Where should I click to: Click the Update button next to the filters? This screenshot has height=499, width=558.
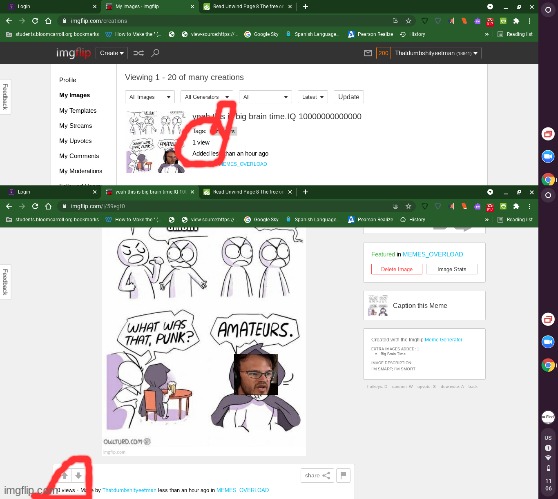(348, 97)
